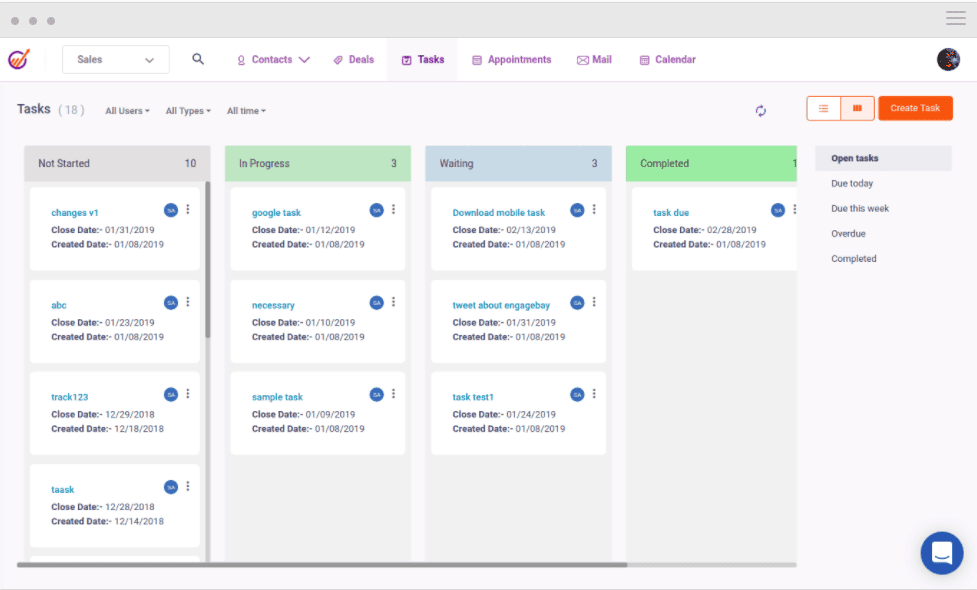
Task: Open the All Types filter dropdown
Action: [187, 111]
